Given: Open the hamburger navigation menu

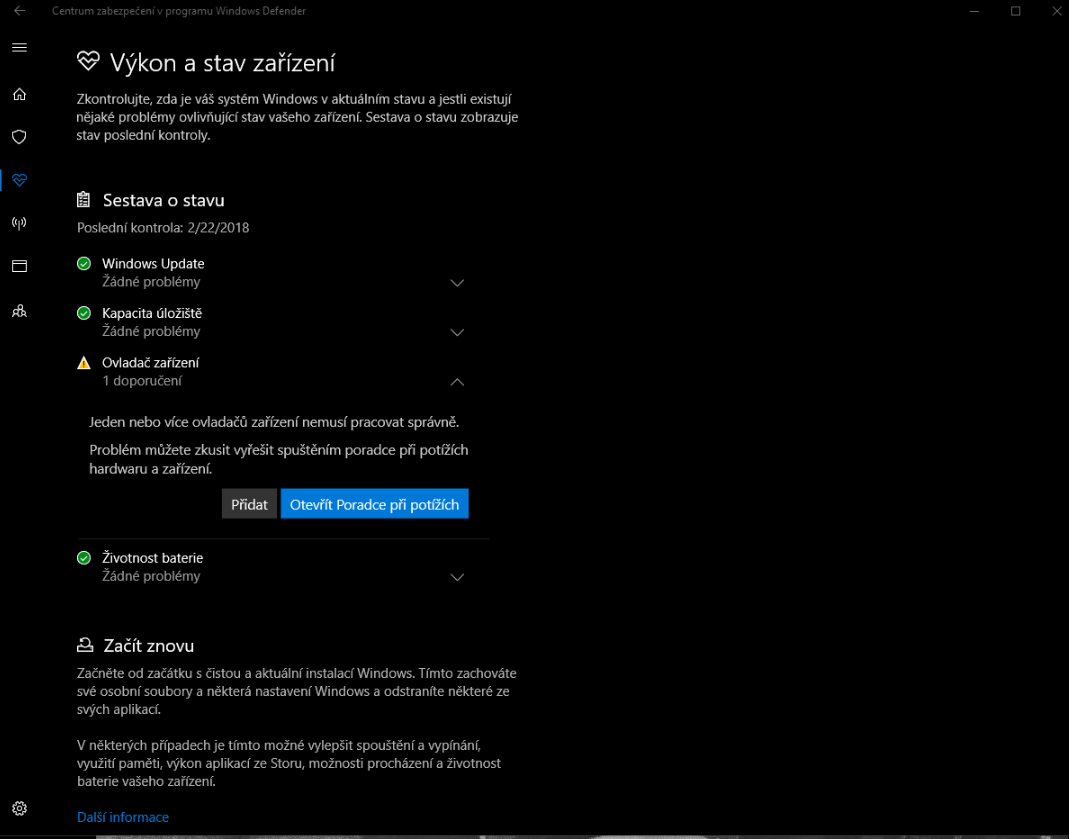Looking at the screenshot, I should [19, 48].
